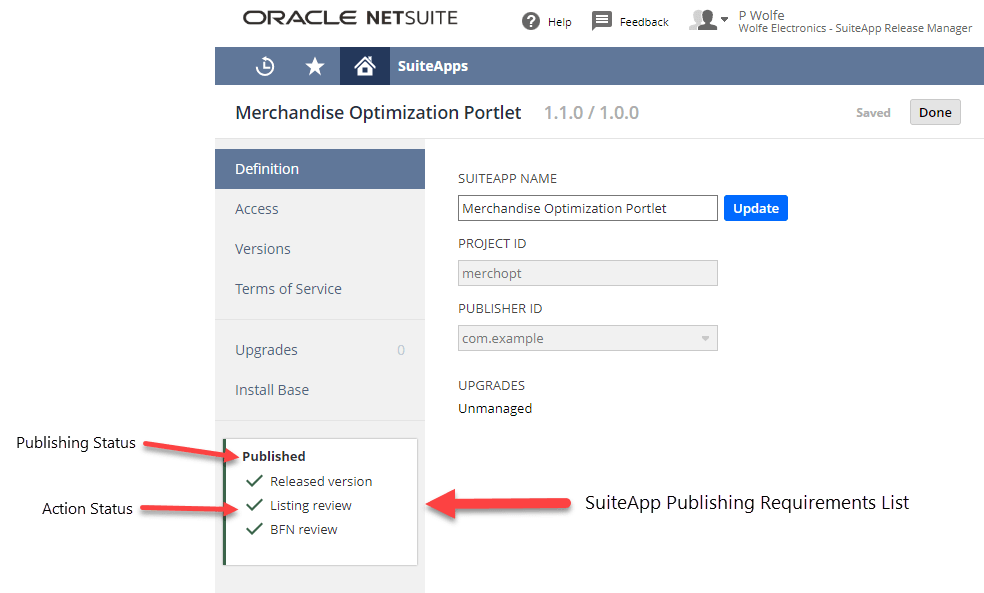Screen dimensions: 984x593
Task: Open the recent records history icon
Action: point(265,66)
